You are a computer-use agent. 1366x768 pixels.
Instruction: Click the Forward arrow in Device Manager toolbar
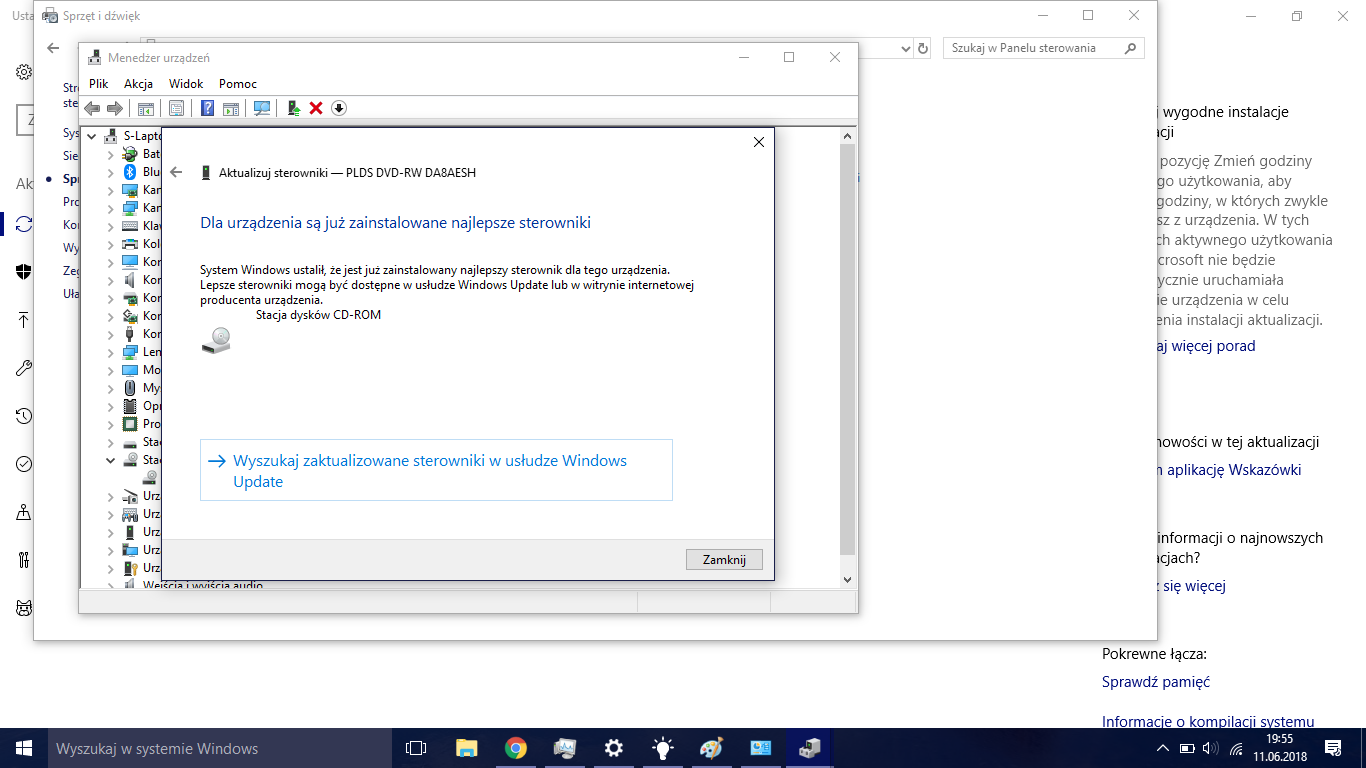pyautogui.click(x=115, y=108)
